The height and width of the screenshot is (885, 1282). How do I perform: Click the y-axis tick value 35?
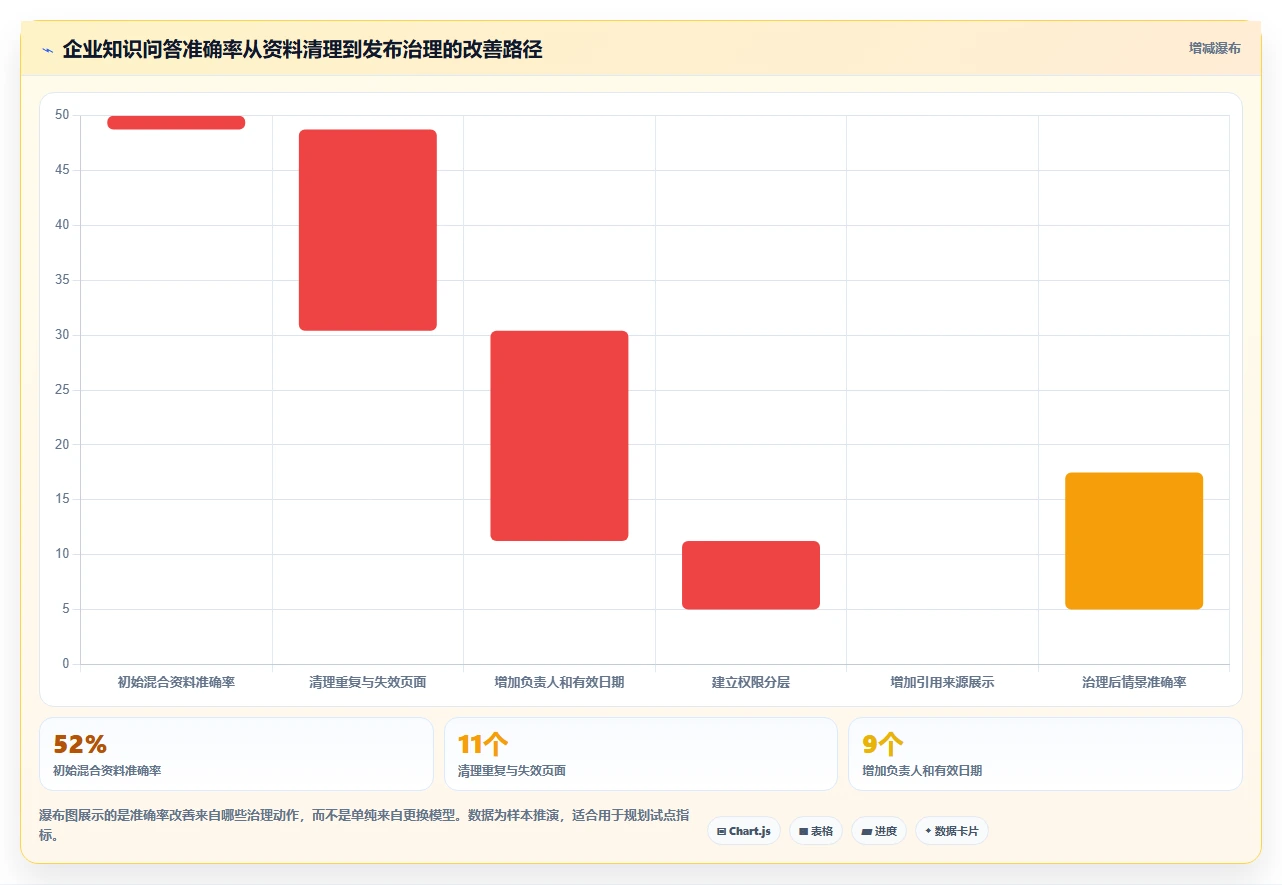(x=62, y=280)
